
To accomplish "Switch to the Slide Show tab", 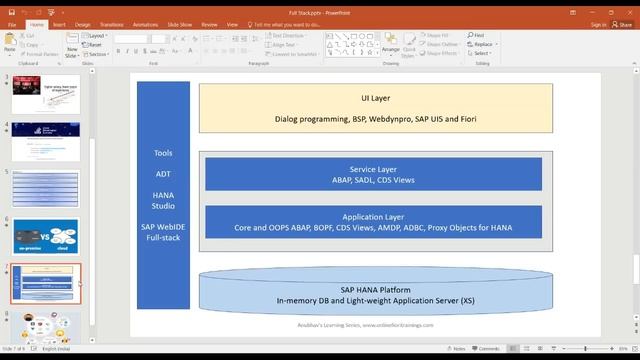I will tap(180, 24).
